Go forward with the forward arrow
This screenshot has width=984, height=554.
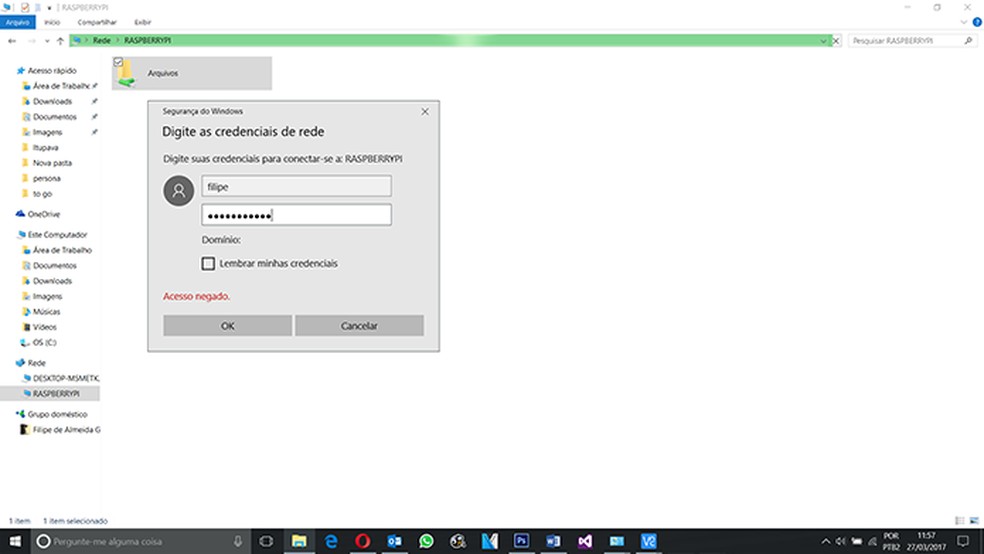(x=31, y=41)
